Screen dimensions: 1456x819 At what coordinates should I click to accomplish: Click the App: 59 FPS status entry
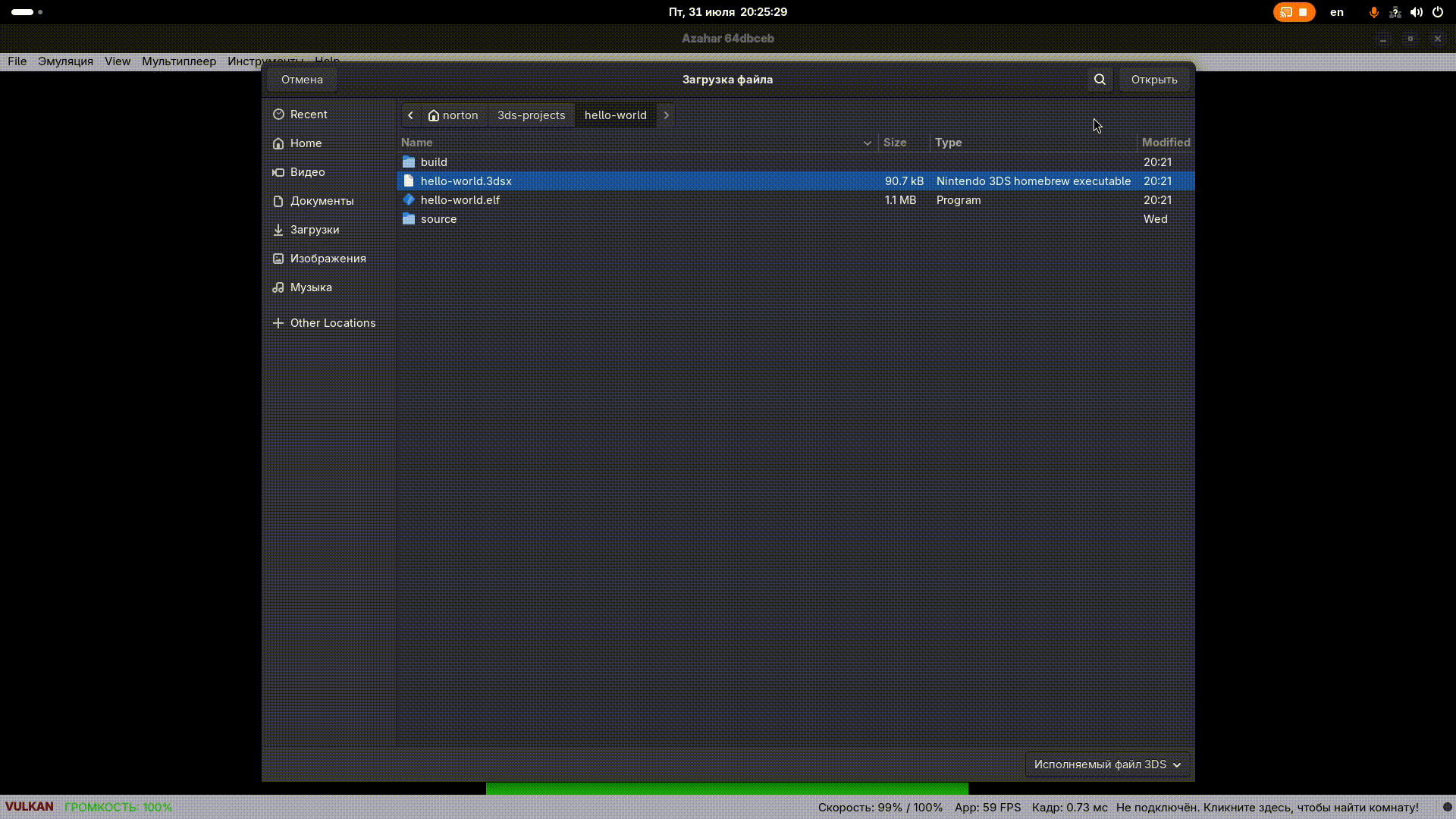[987, 807]
